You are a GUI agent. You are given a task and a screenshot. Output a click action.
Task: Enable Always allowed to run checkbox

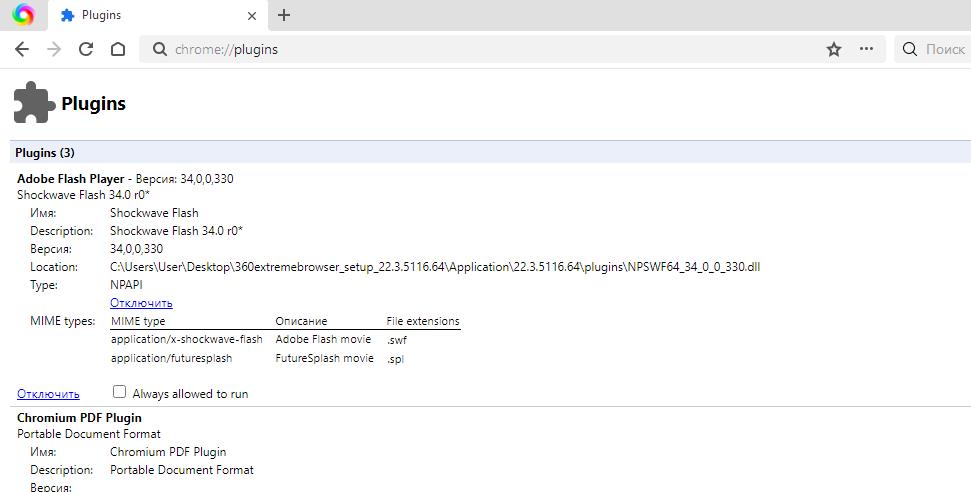[120, 392]
